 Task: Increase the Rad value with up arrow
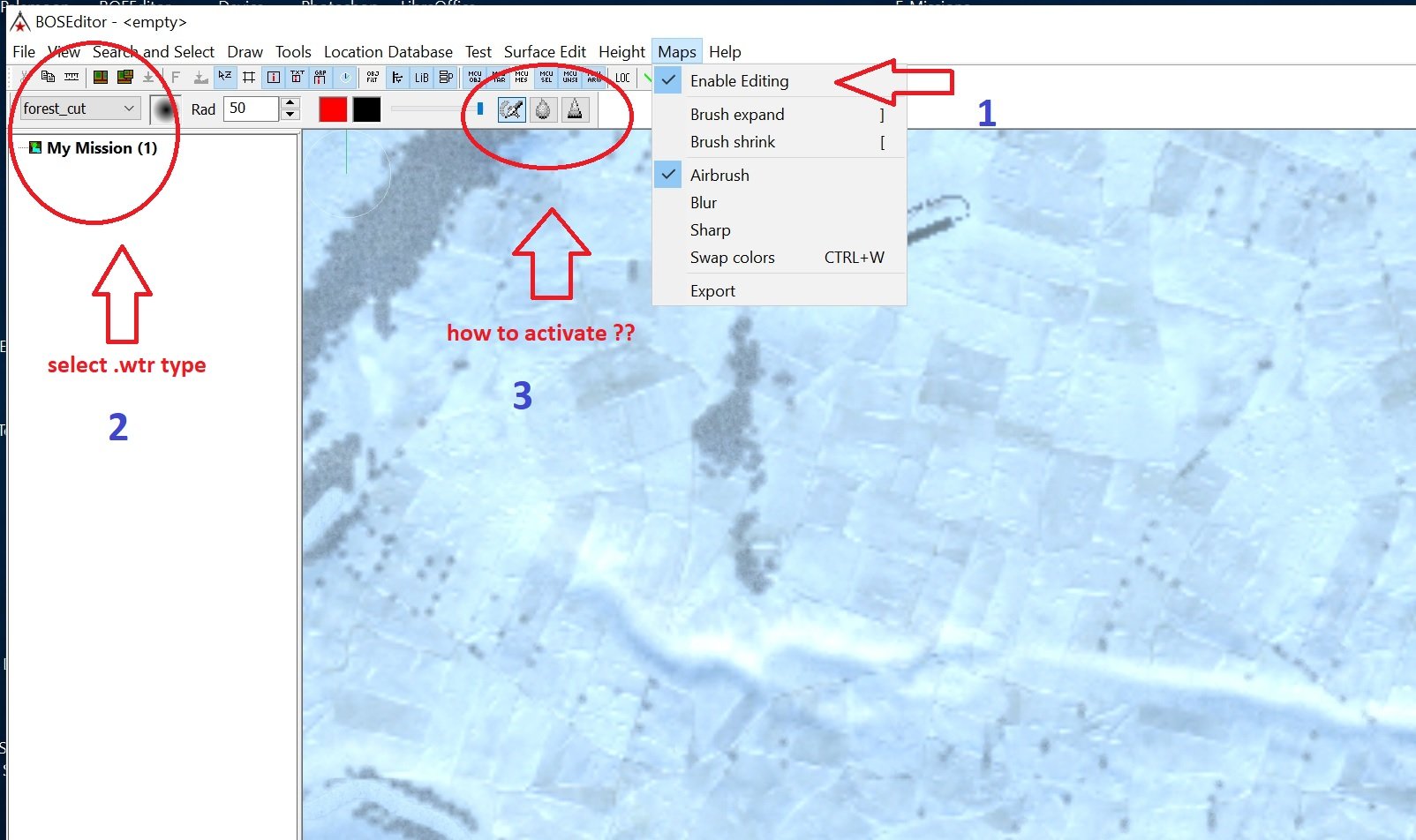[x=290, y=102]
